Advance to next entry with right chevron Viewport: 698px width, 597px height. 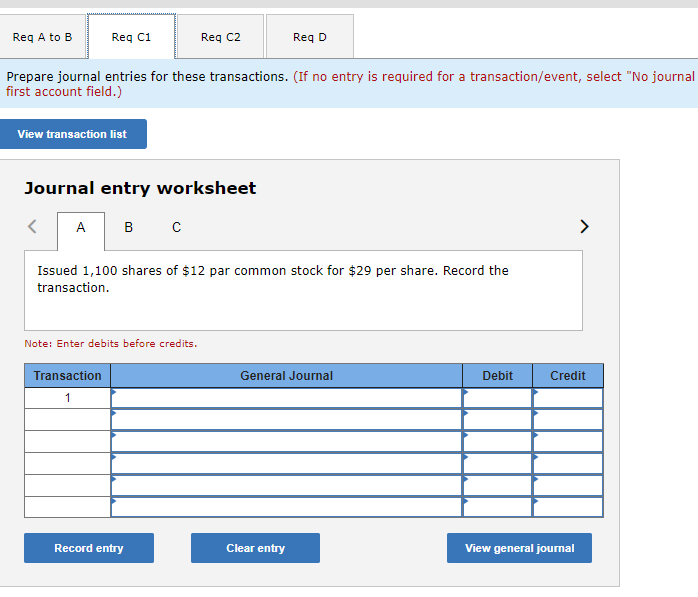pyautogui.click(x=584, y=226)
